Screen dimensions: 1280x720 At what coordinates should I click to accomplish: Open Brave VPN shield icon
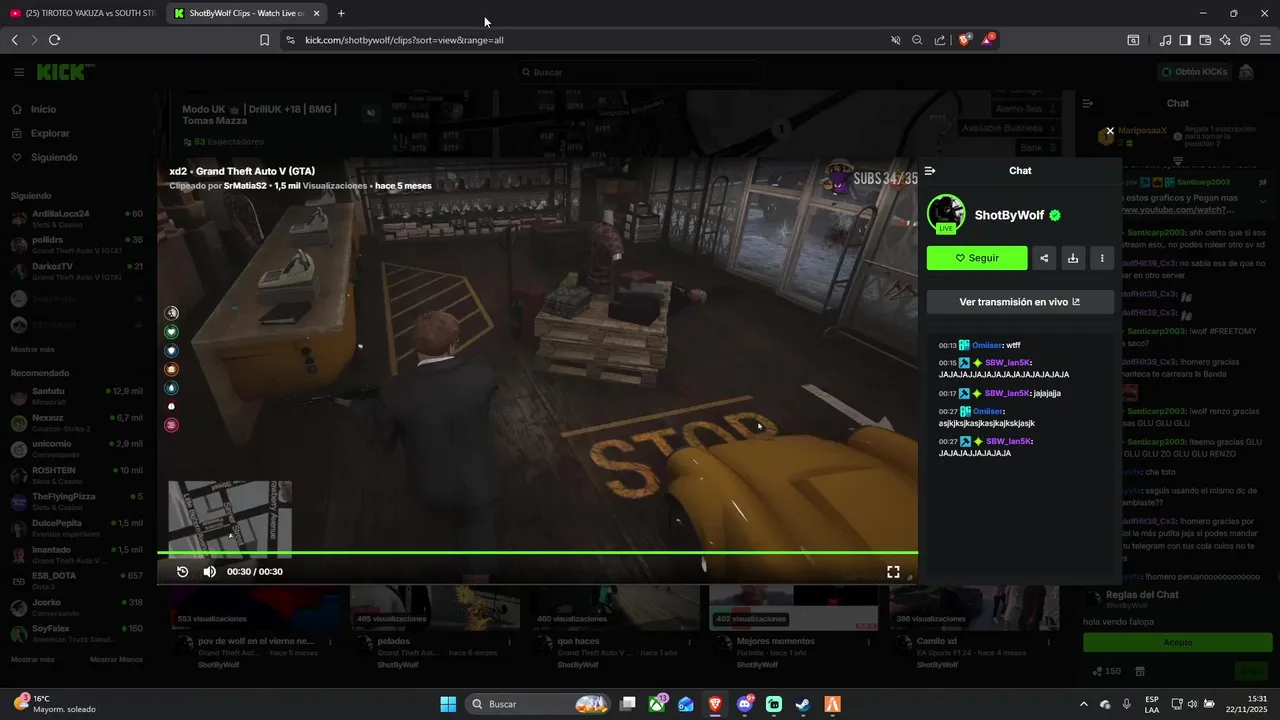pos(1245,40)
